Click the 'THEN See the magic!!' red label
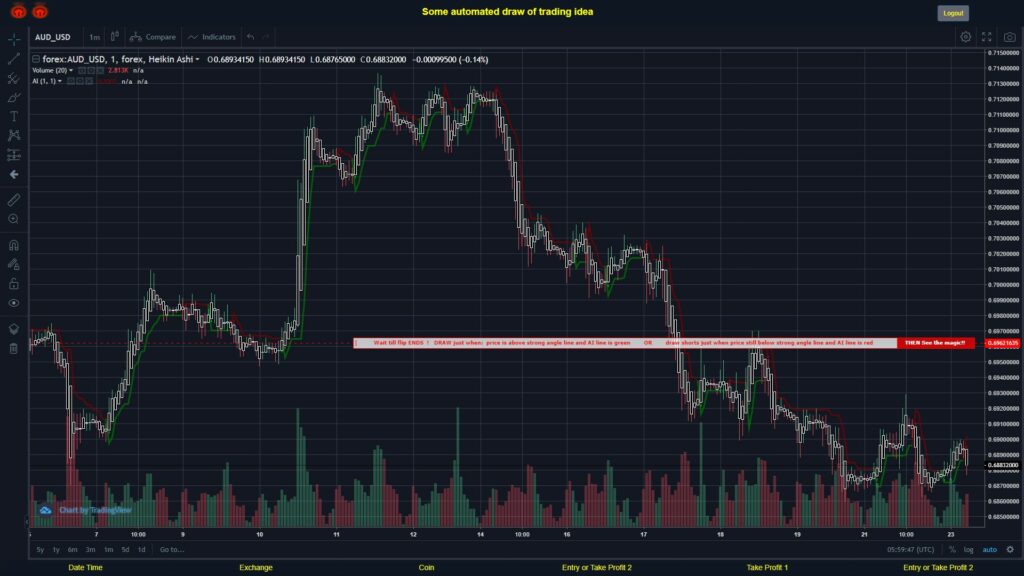The width and height of the screenshot is (1024, 576). tap(935, 343)
